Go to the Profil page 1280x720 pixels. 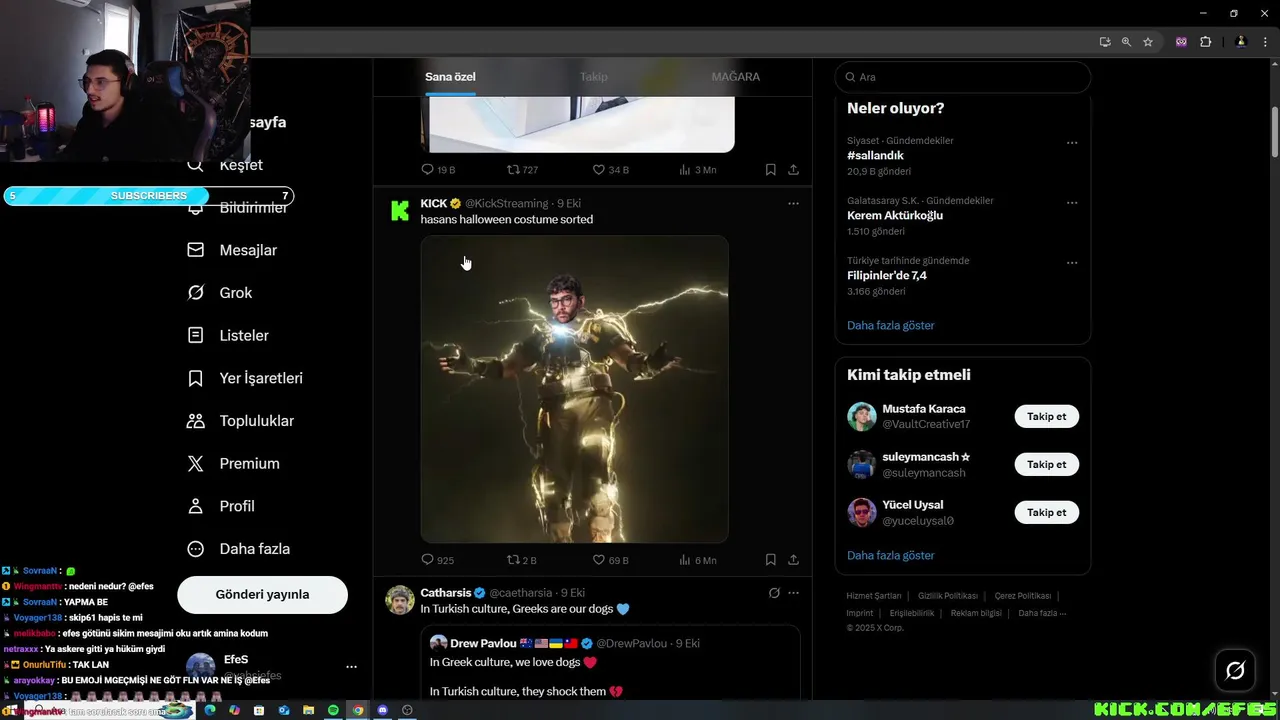(221, 506)
